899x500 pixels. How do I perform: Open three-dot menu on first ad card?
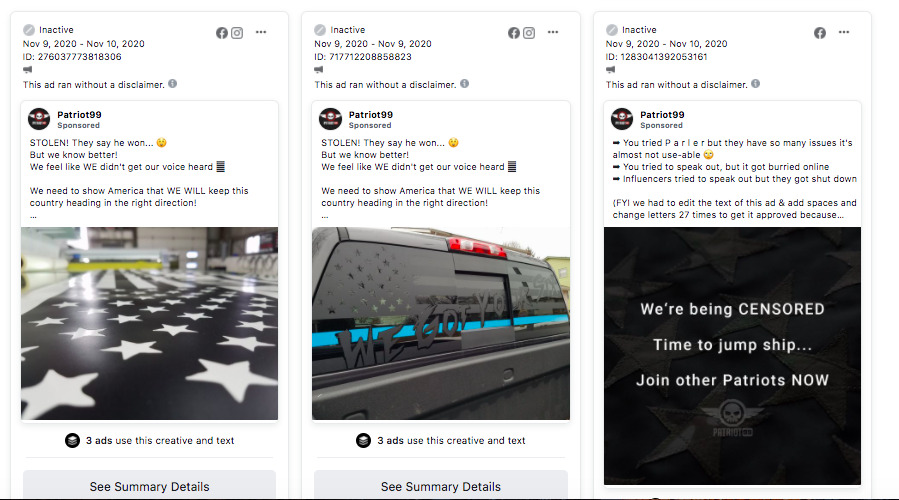click(261, 32)
